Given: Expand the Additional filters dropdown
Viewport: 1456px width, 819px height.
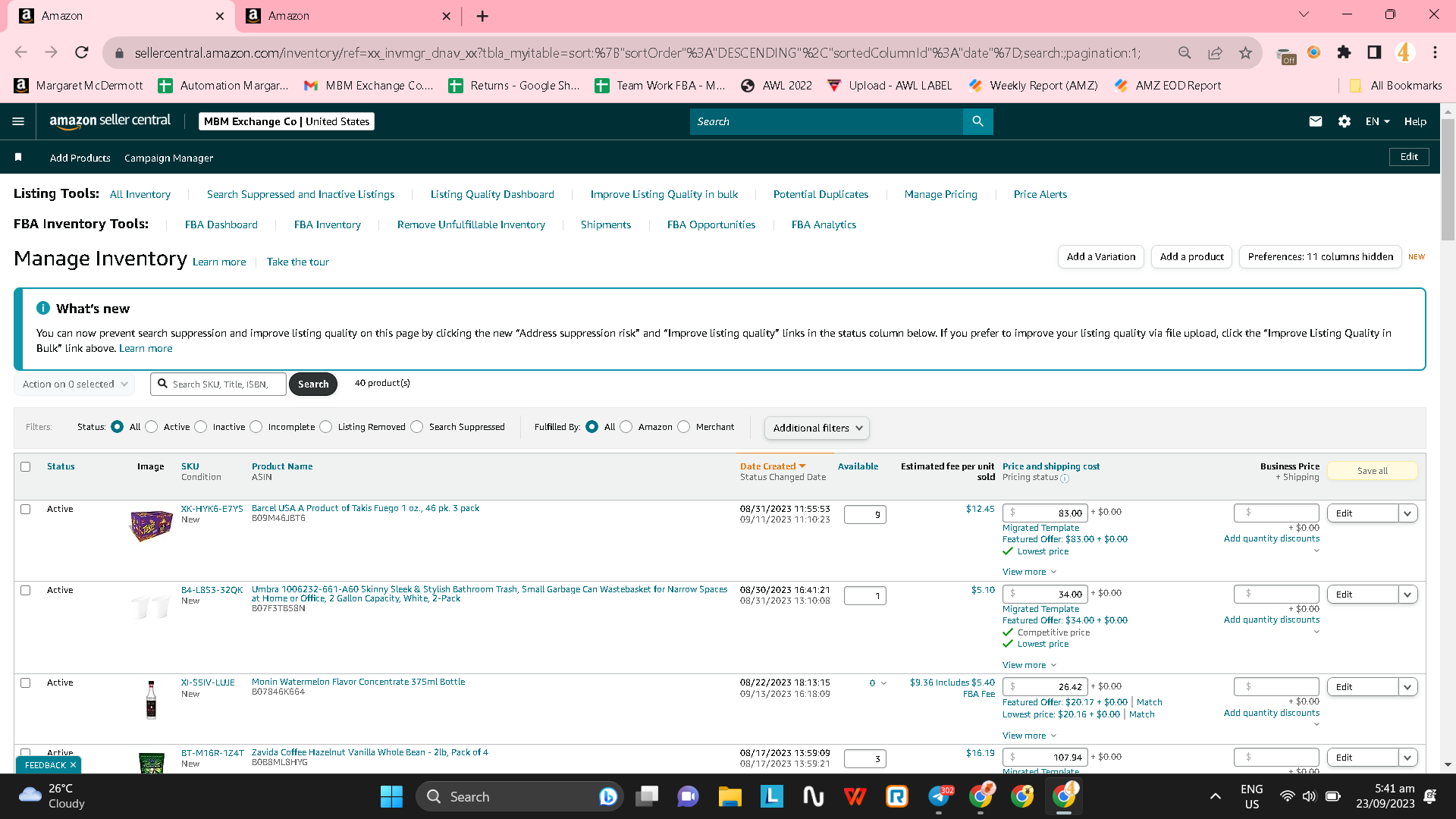Looking at the screenshot, I should [x=817, y=428].
